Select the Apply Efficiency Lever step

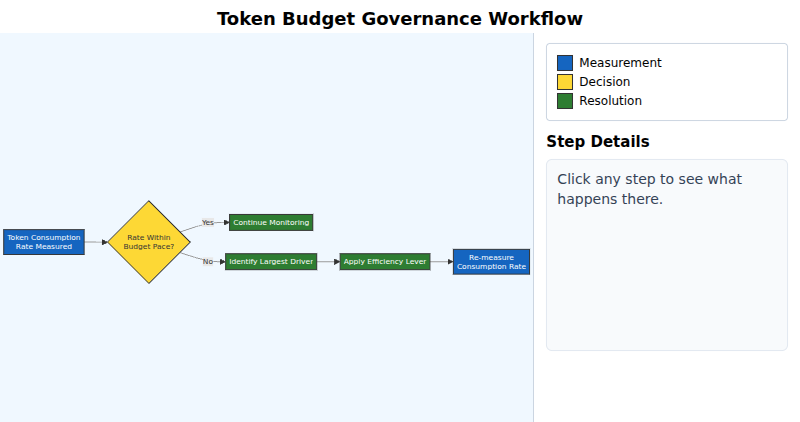(x=385, y=262)
